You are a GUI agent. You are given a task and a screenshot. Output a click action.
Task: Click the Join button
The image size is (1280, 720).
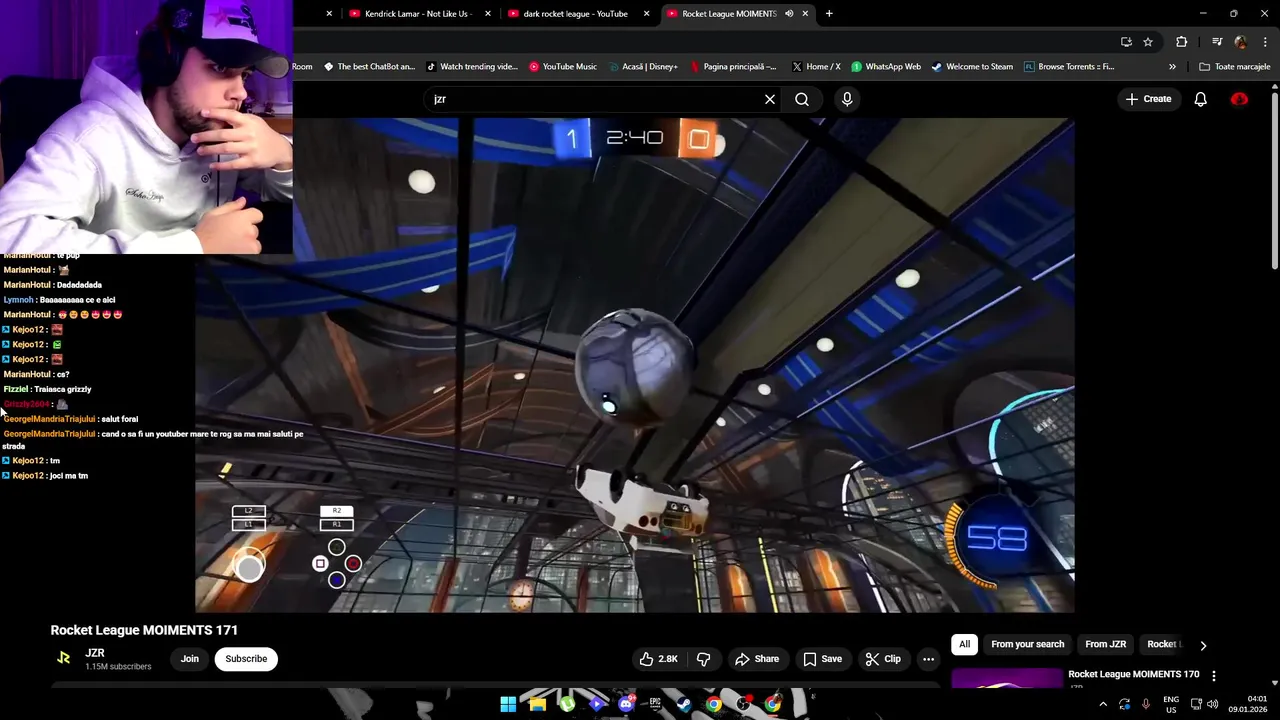189,659
